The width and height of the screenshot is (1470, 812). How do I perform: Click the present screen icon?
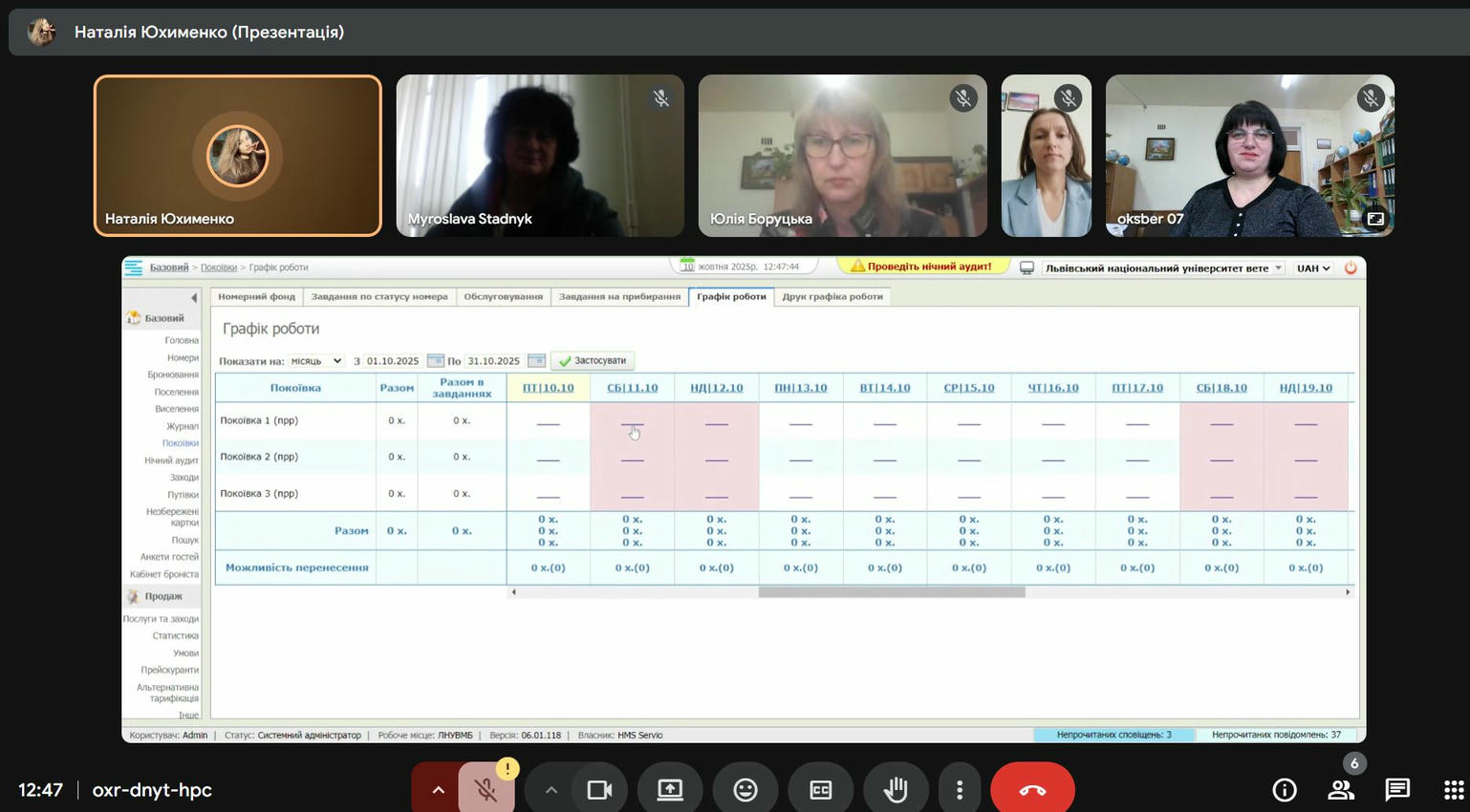click(x=670, y=790)
